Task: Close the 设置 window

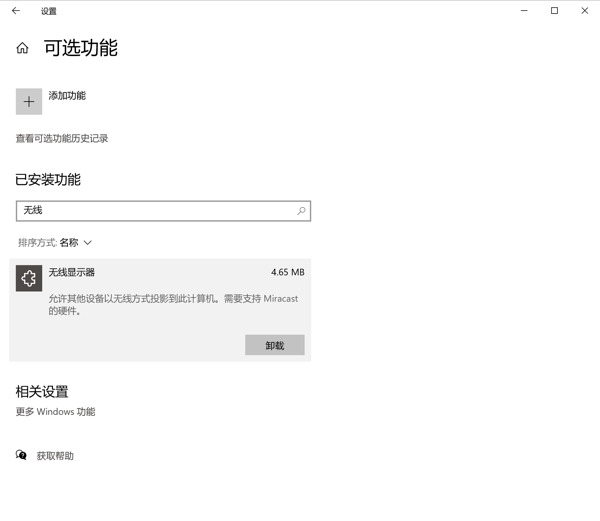Action: coord(583,11)
